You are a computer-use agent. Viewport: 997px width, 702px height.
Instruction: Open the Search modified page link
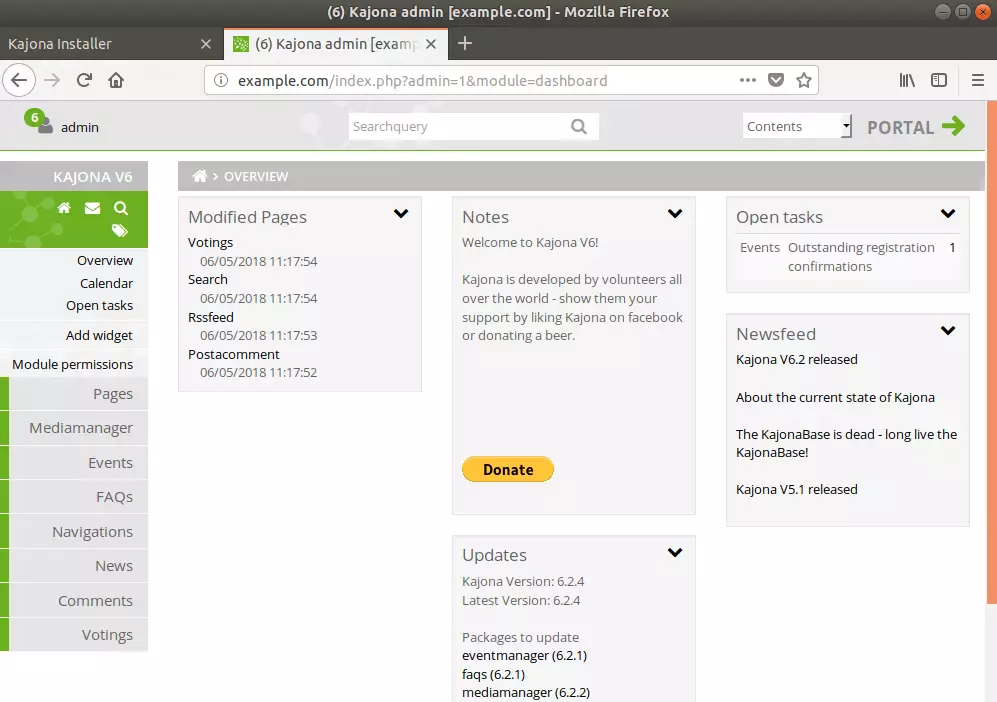(x=207, y=280)
